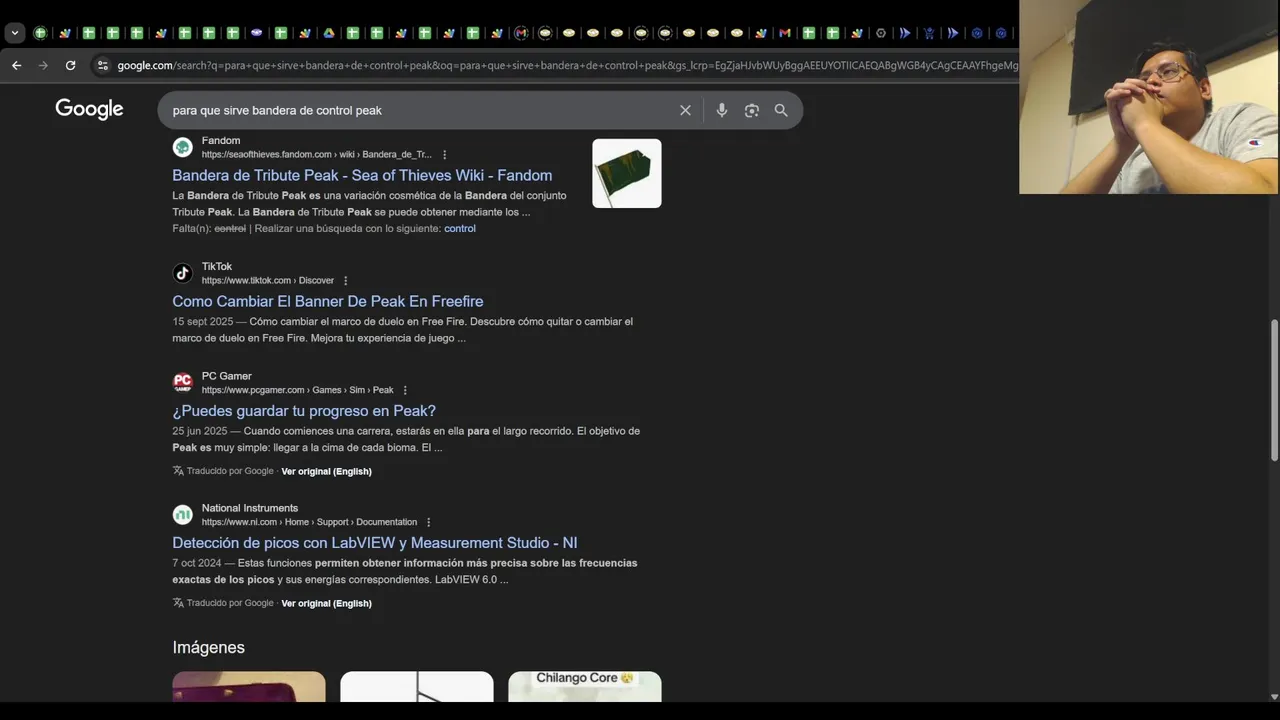This screenshot has width=1280, height=720.
Task: Search including the word 'control' link
Action: coord(460,229)
